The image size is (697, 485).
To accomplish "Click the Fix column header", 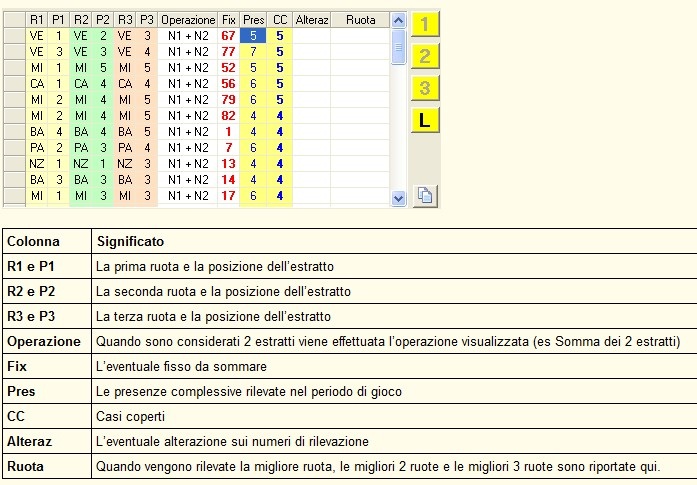I will pos(229,20).
